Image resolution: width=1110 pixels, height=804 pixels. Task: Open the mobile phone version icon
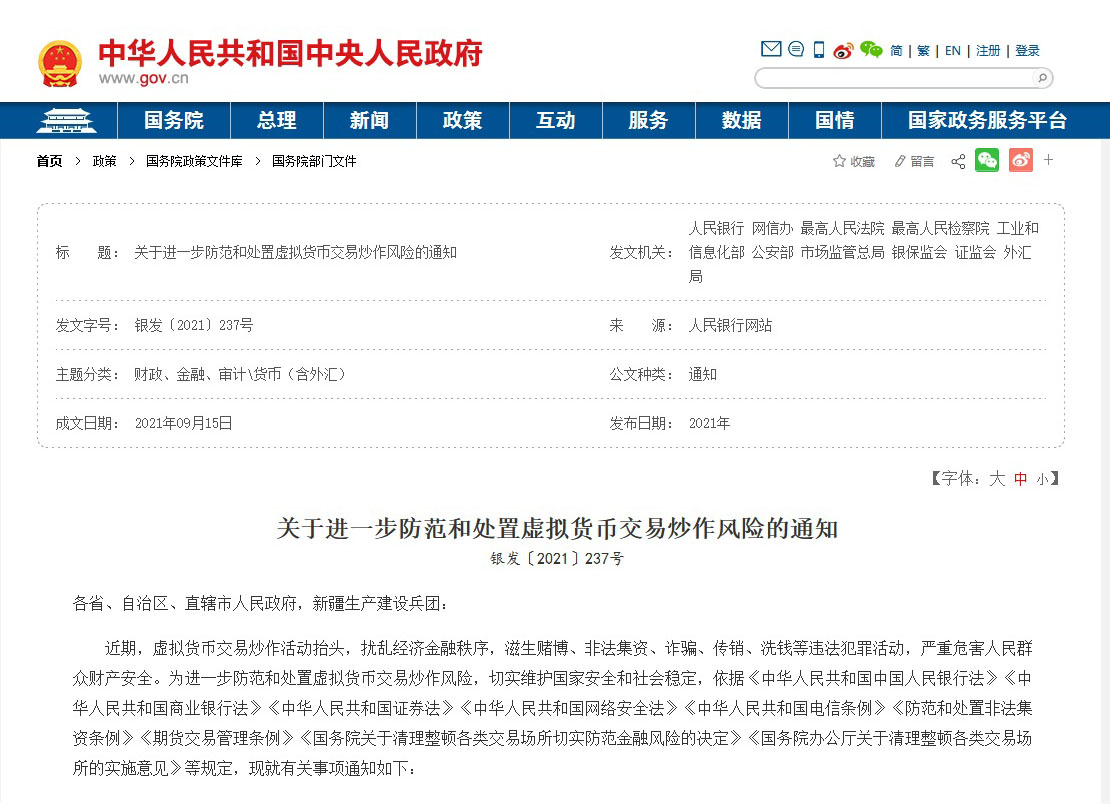819,49
